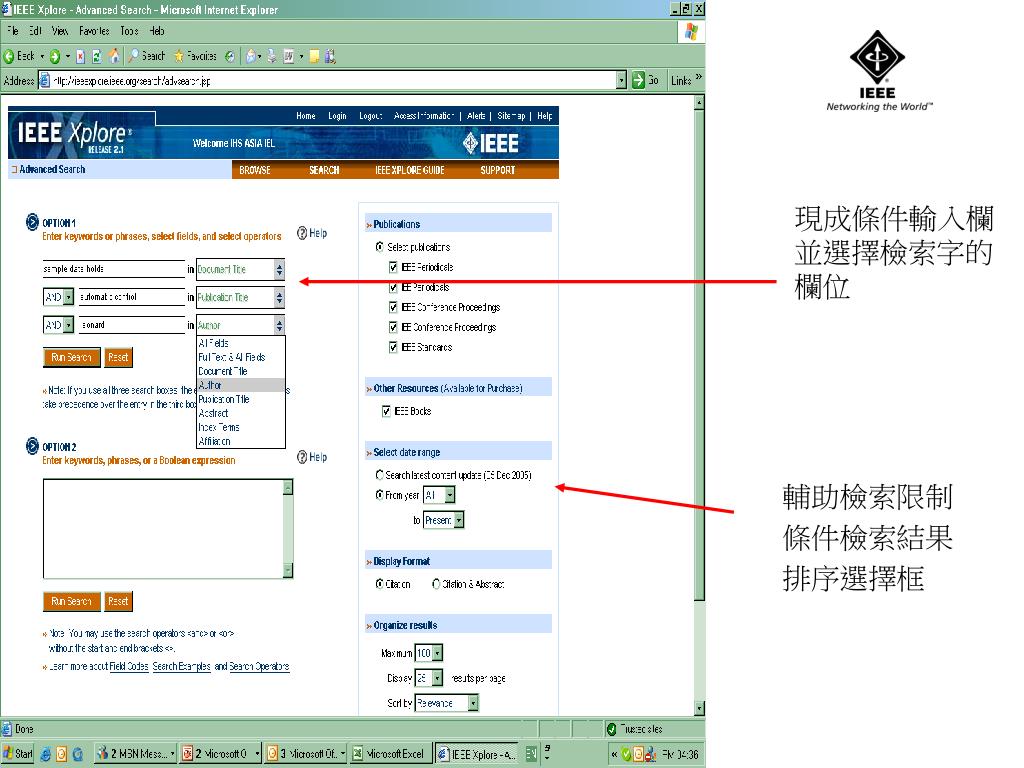Open the From year 'All' dropdown
Viewport: 1024px width, 768px height.
(x=439, y=495)
